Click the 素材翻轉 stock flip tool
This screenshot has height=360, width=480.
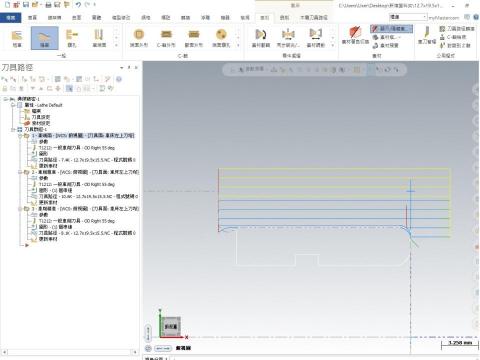(261, 38)
